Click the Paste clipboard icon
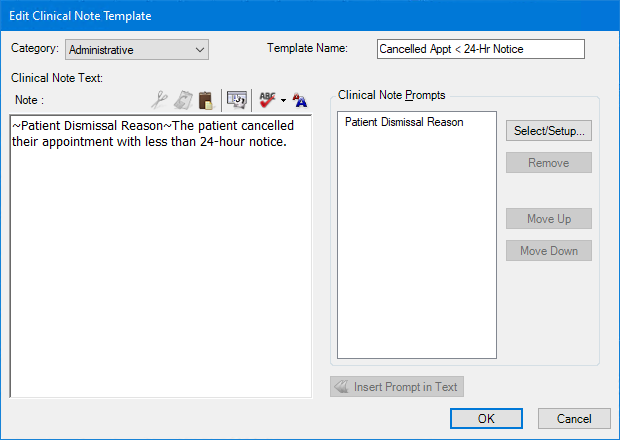Image resolution: width=620 pixels, height=440 pixels. point(205,99)
